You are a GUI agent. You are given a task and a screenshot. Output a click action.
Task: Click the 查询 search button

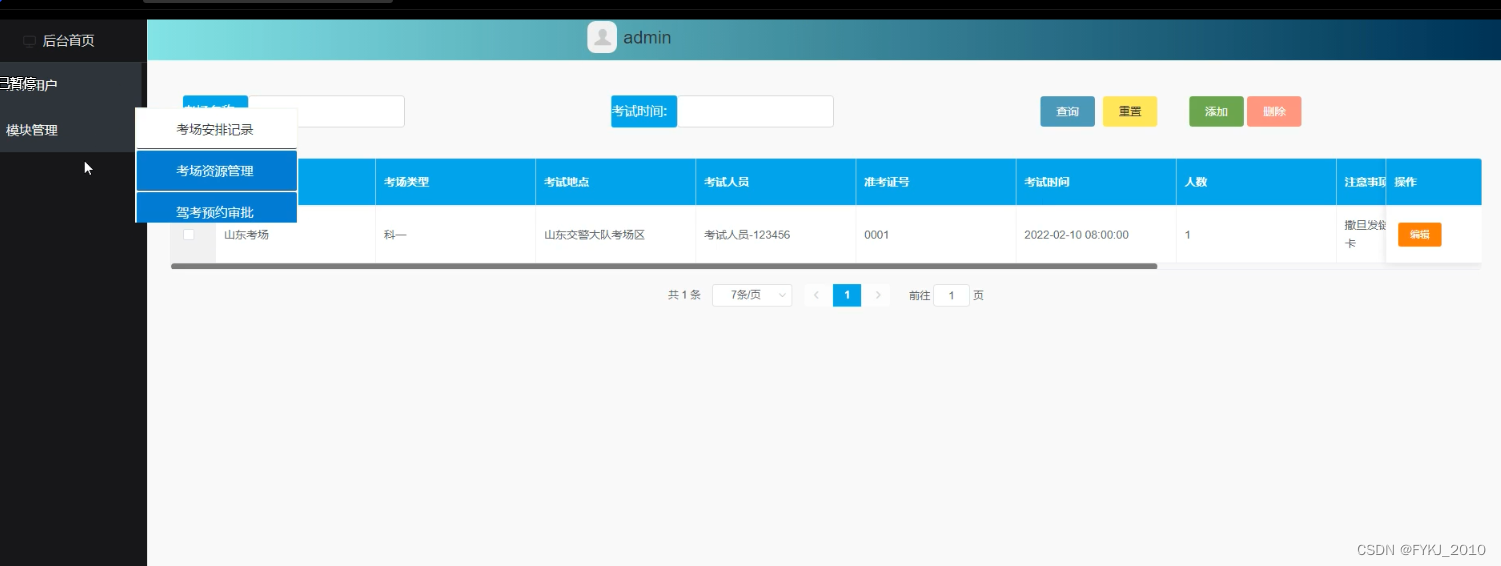(x=1067, y=111)
